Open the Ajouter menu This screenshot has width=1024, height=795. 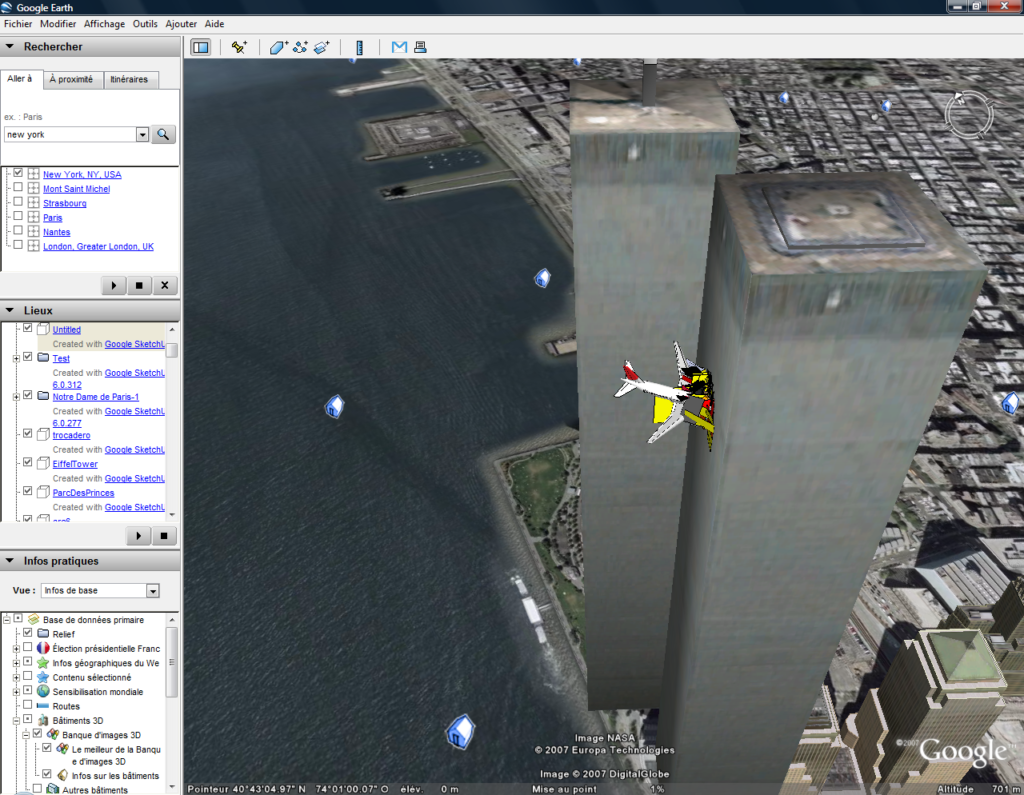(x=181, y=24)
